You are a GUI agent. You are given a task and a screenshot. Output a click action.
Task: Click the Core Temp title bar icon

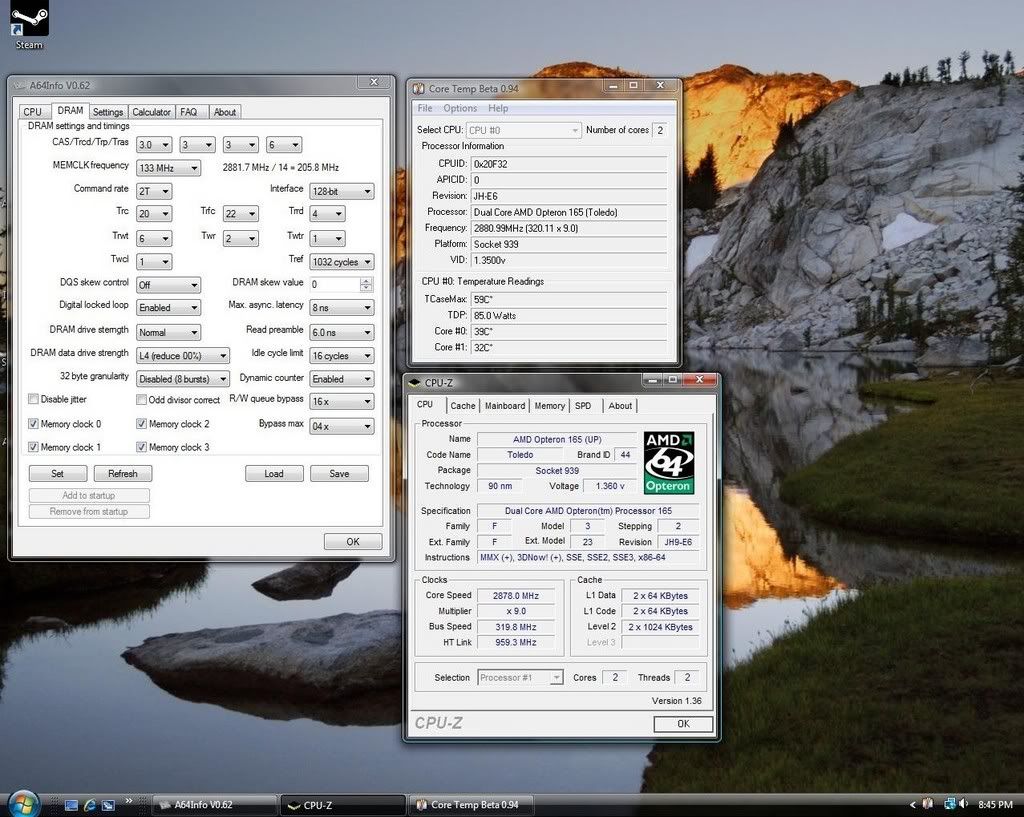coord(419,88)
